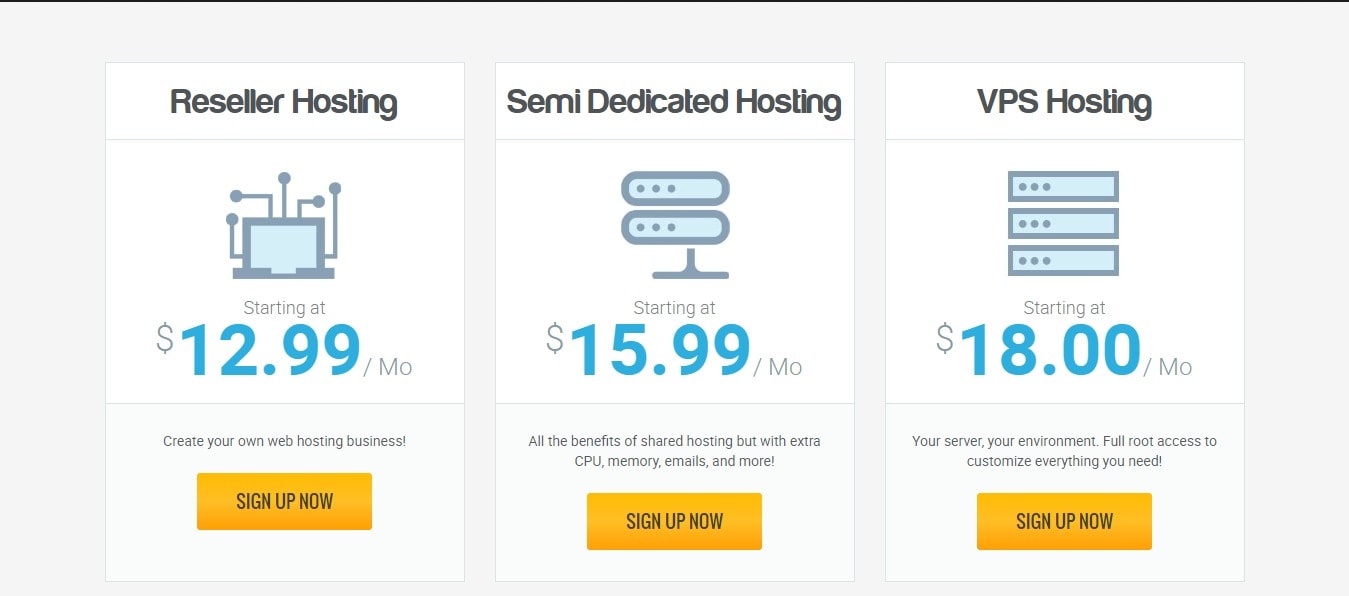Click 'Starting at' label under Semi Dedicated icon
Viewport: 1349px width, 596px height.
(x=674, y=308)
